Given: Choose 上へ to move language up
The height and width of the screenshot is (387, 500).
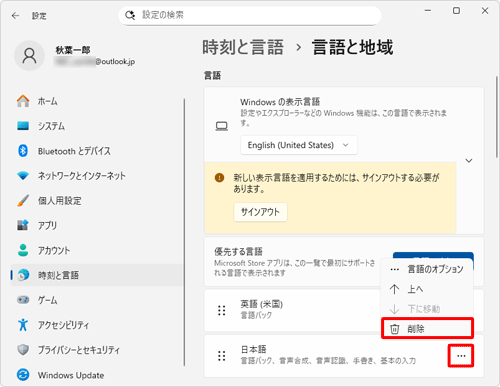Looking at the screenshot, I should click(427, 289).
